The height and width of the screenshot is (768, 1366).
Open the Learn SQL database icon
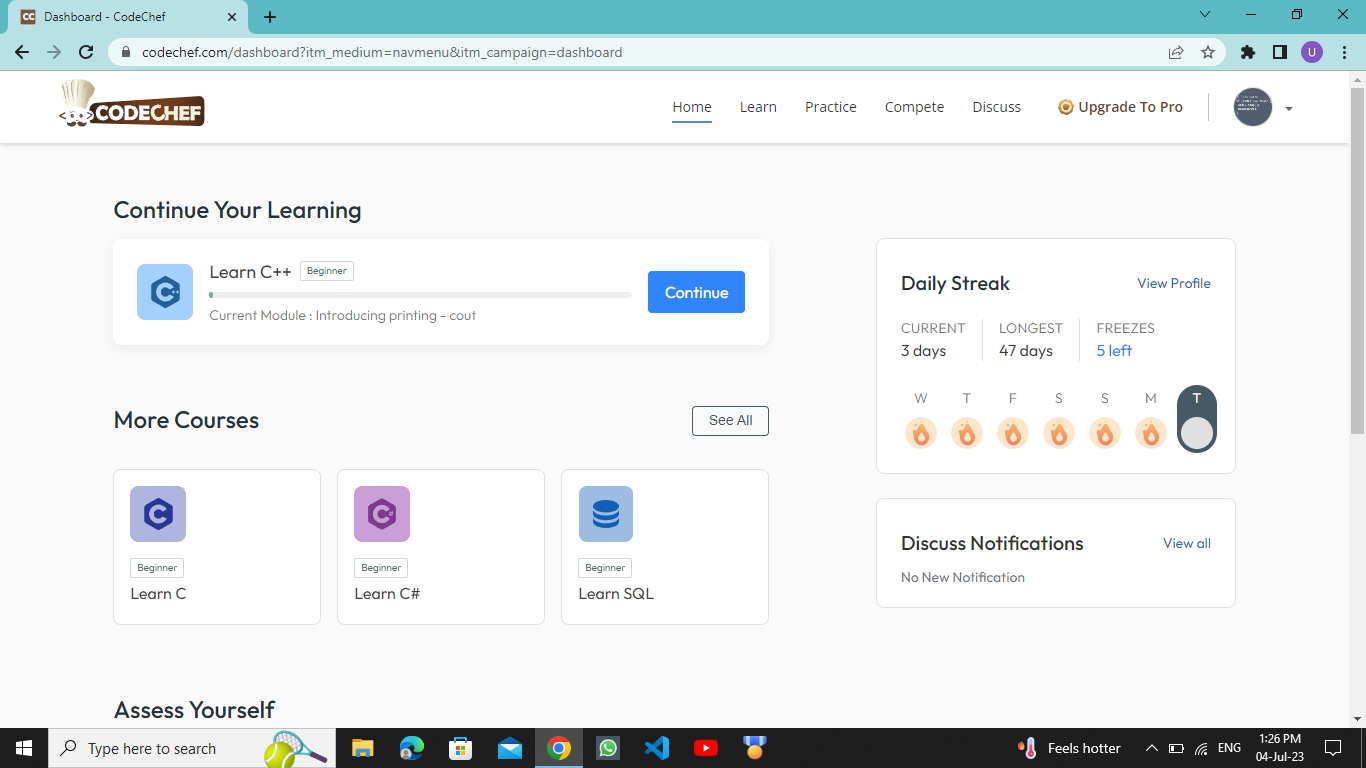[x=606, y=514]
